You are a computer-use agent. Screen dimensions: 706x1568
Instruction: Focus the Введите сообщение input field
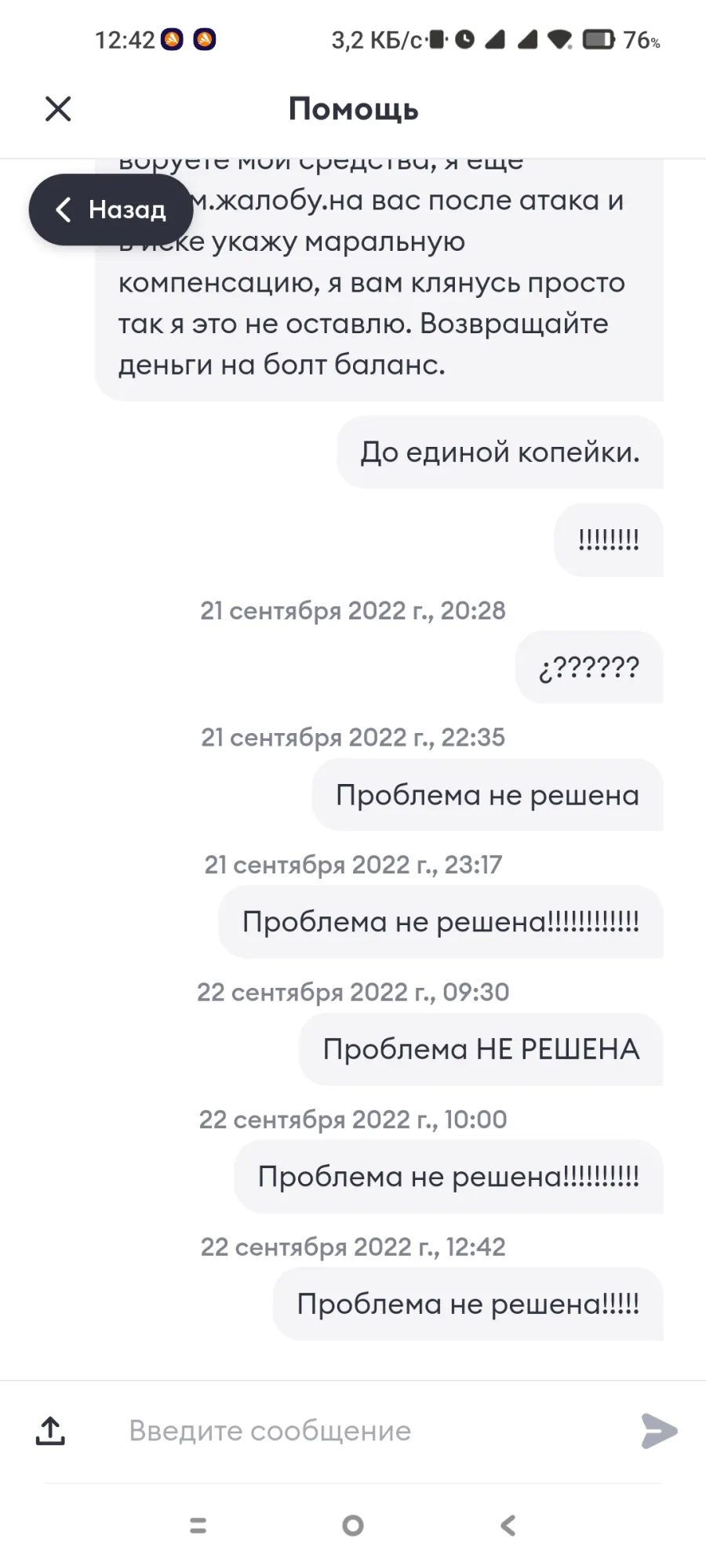point(369,1431)
